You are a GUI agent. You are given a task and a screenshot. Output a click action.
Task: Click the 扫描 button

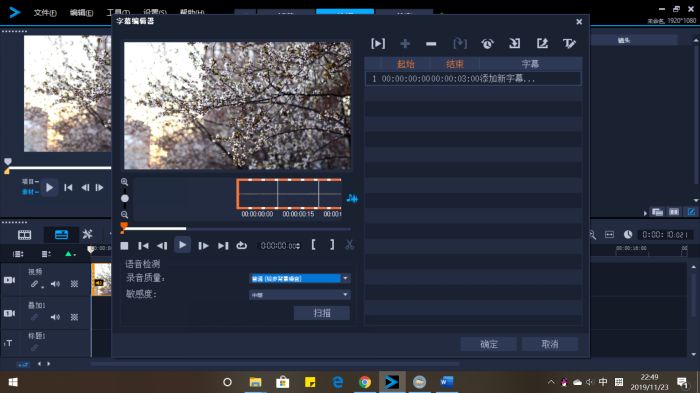(321, 313)
